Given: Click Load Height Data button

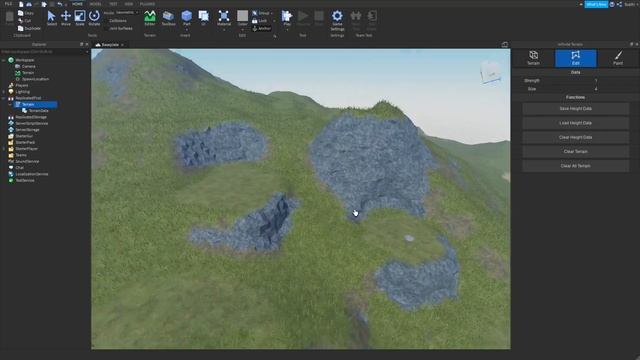Looking at the screenshot, I should 576,123.
